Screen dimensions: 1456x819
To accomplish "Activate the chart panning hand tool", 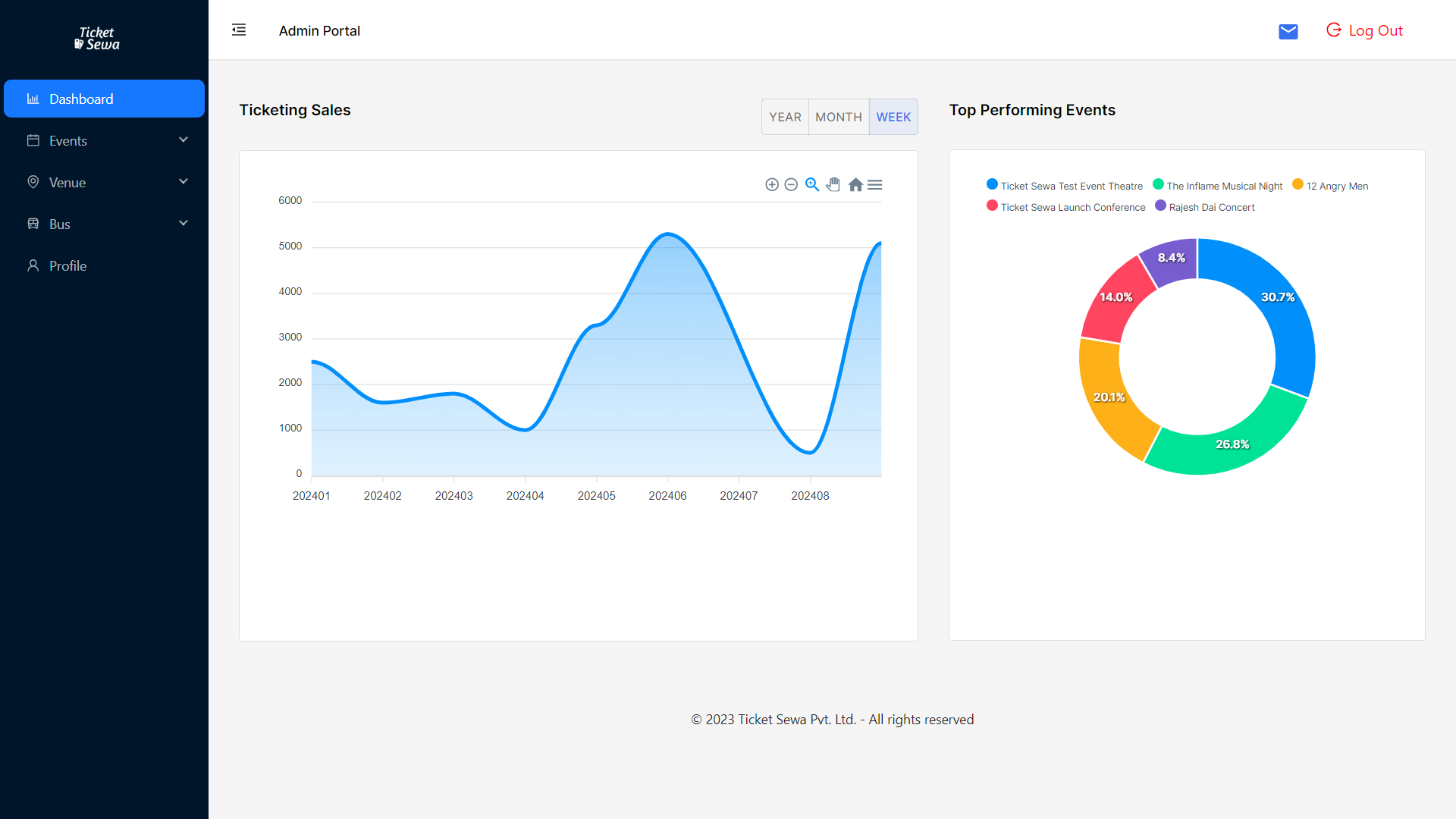I will tap(833, 184).
